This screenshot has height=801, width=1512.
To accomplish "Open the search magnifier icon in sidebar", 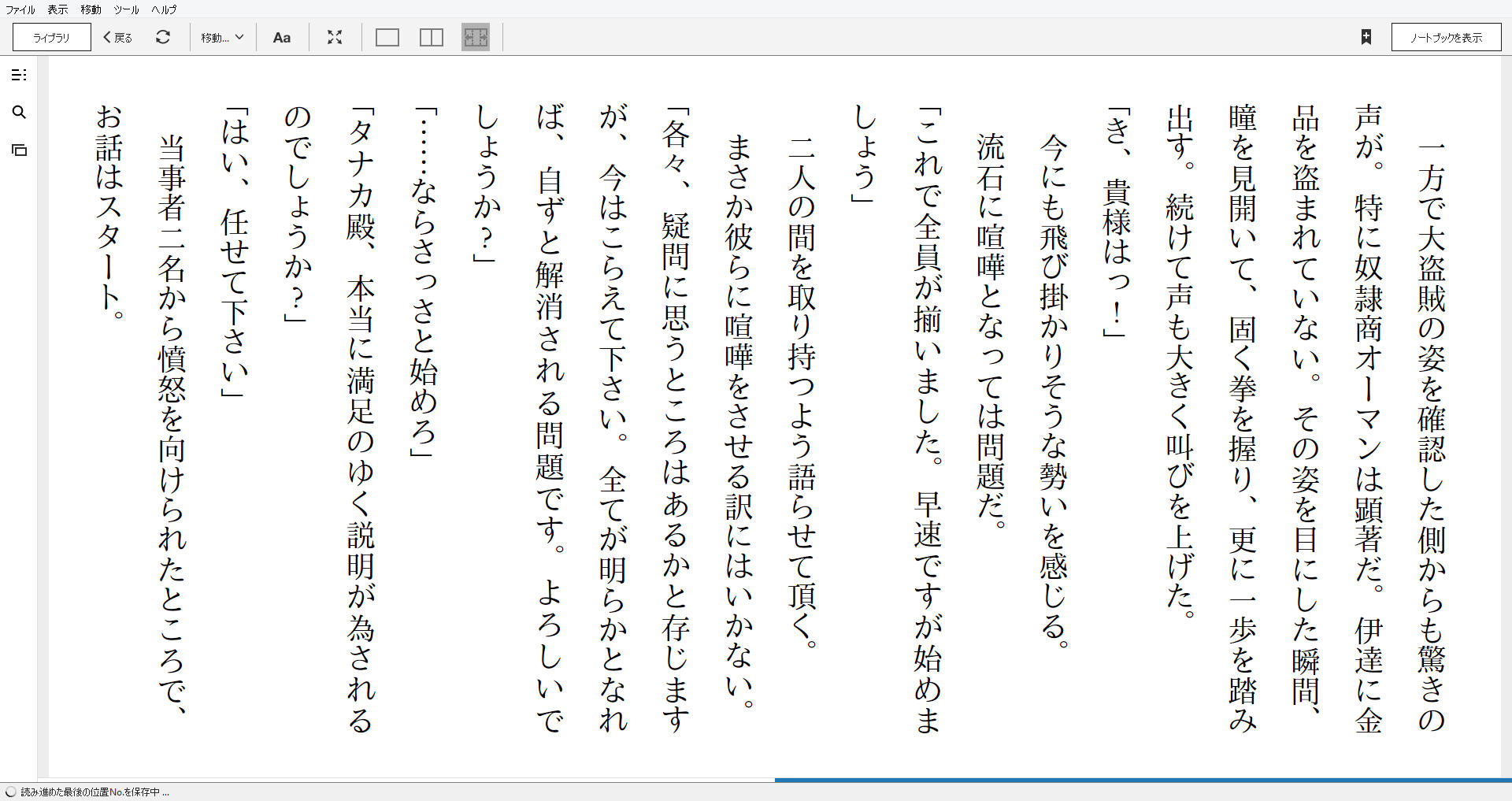I will click(x=20, y=113).
